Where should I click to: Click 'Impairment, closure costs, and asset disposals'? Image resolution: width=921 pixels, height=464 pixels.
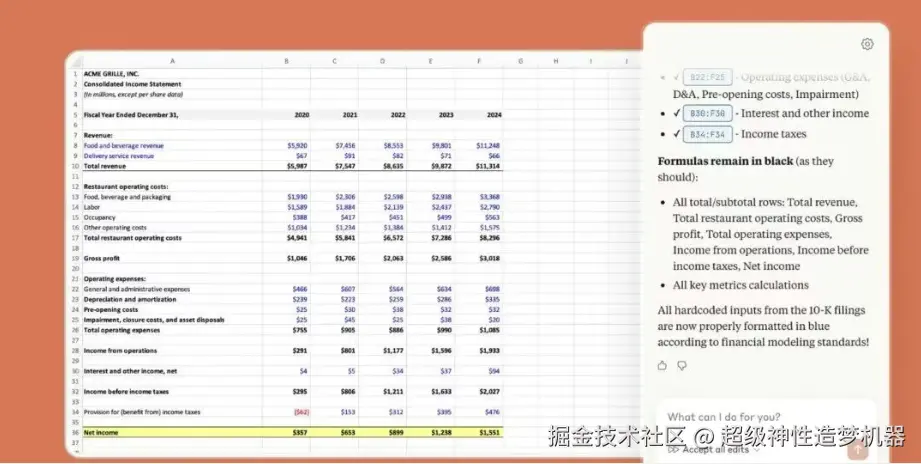(154, 320)
